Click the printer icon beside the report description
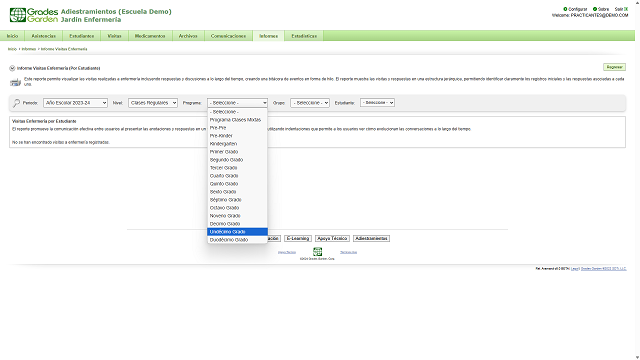This screenshot has width=640, height=360. pos(16,82)
